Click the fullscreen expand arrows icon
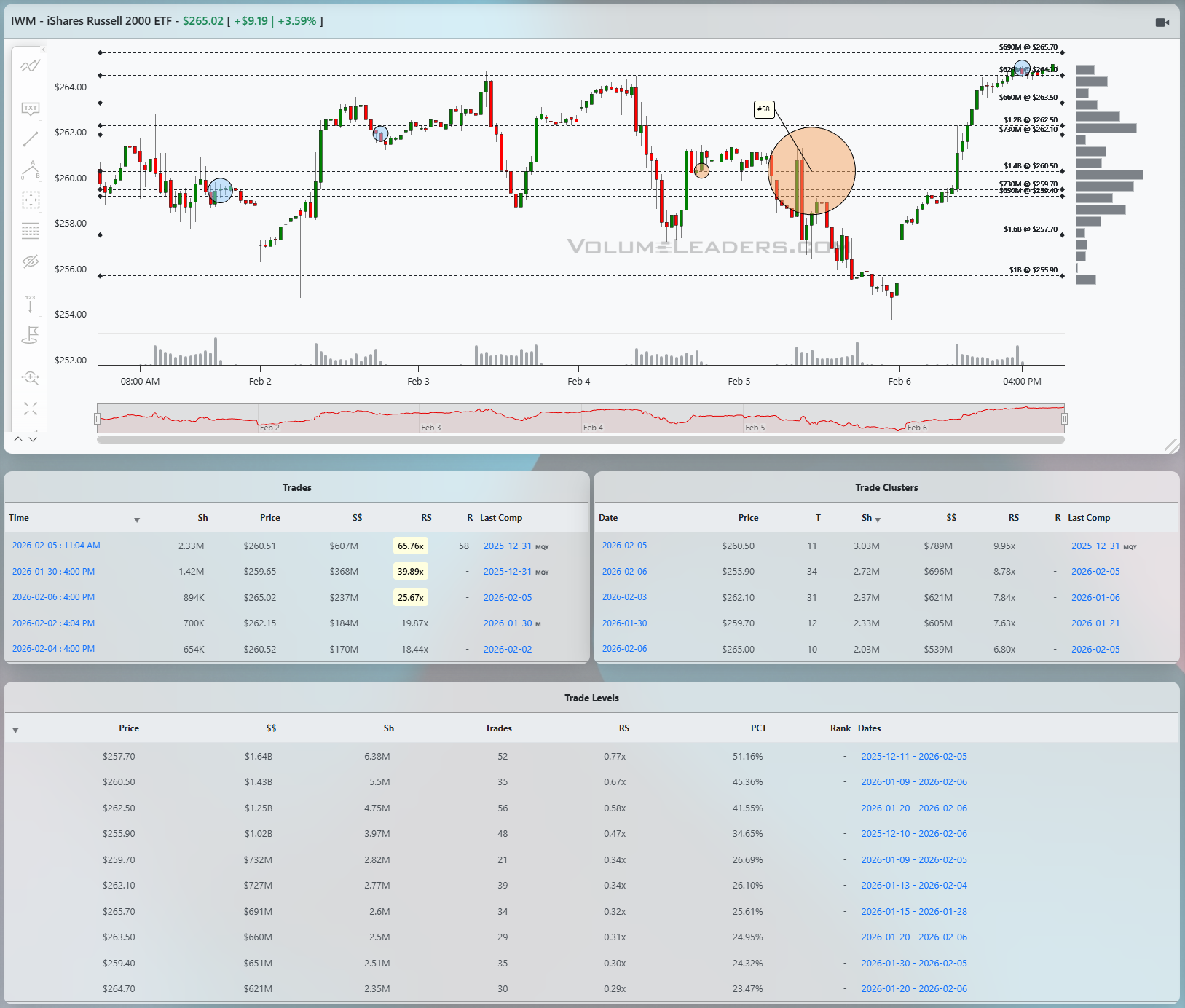The image size is (1185, 1008). coord(30,409)
